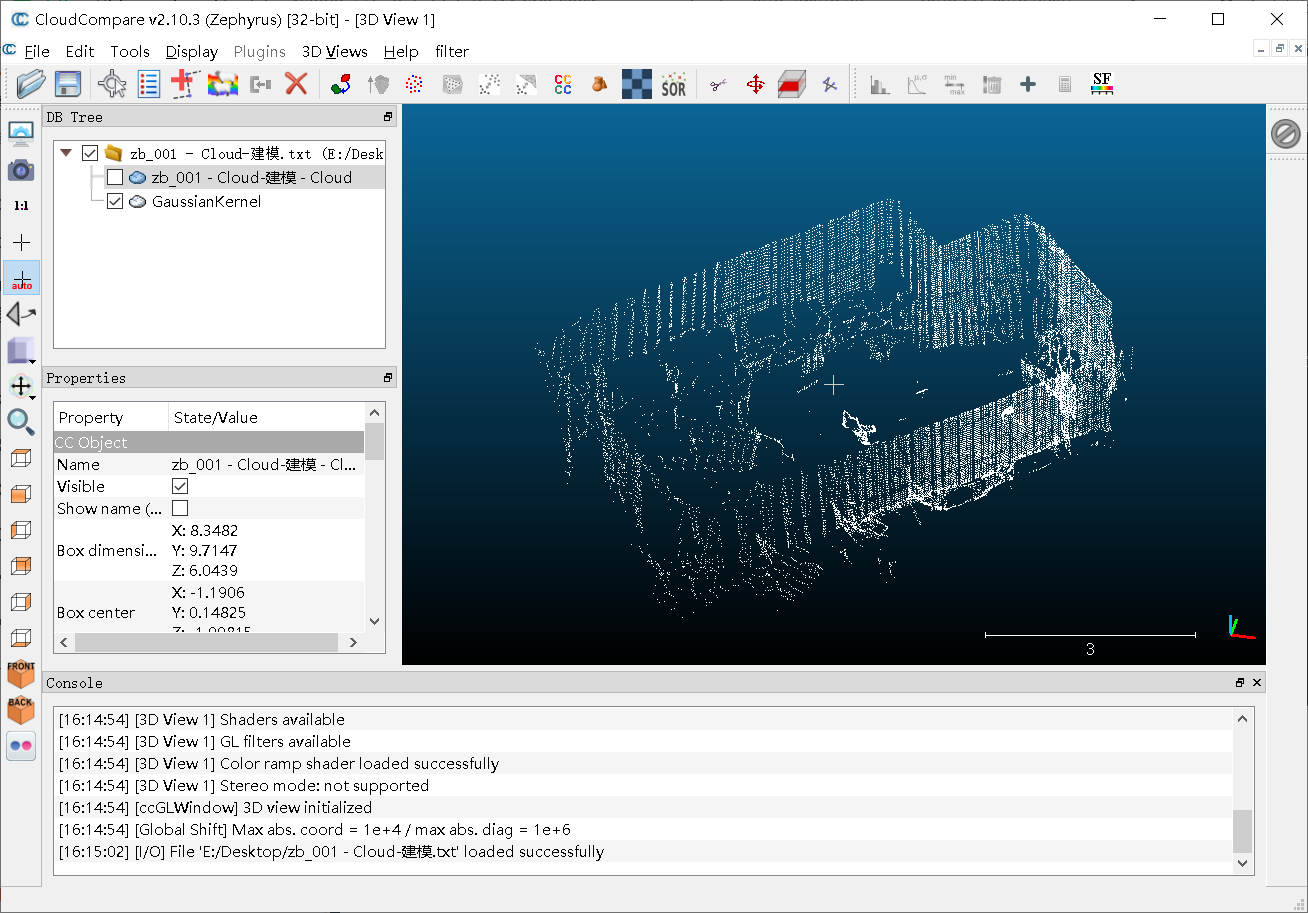Click the 'loaded successfully' console line

(331, 852)
